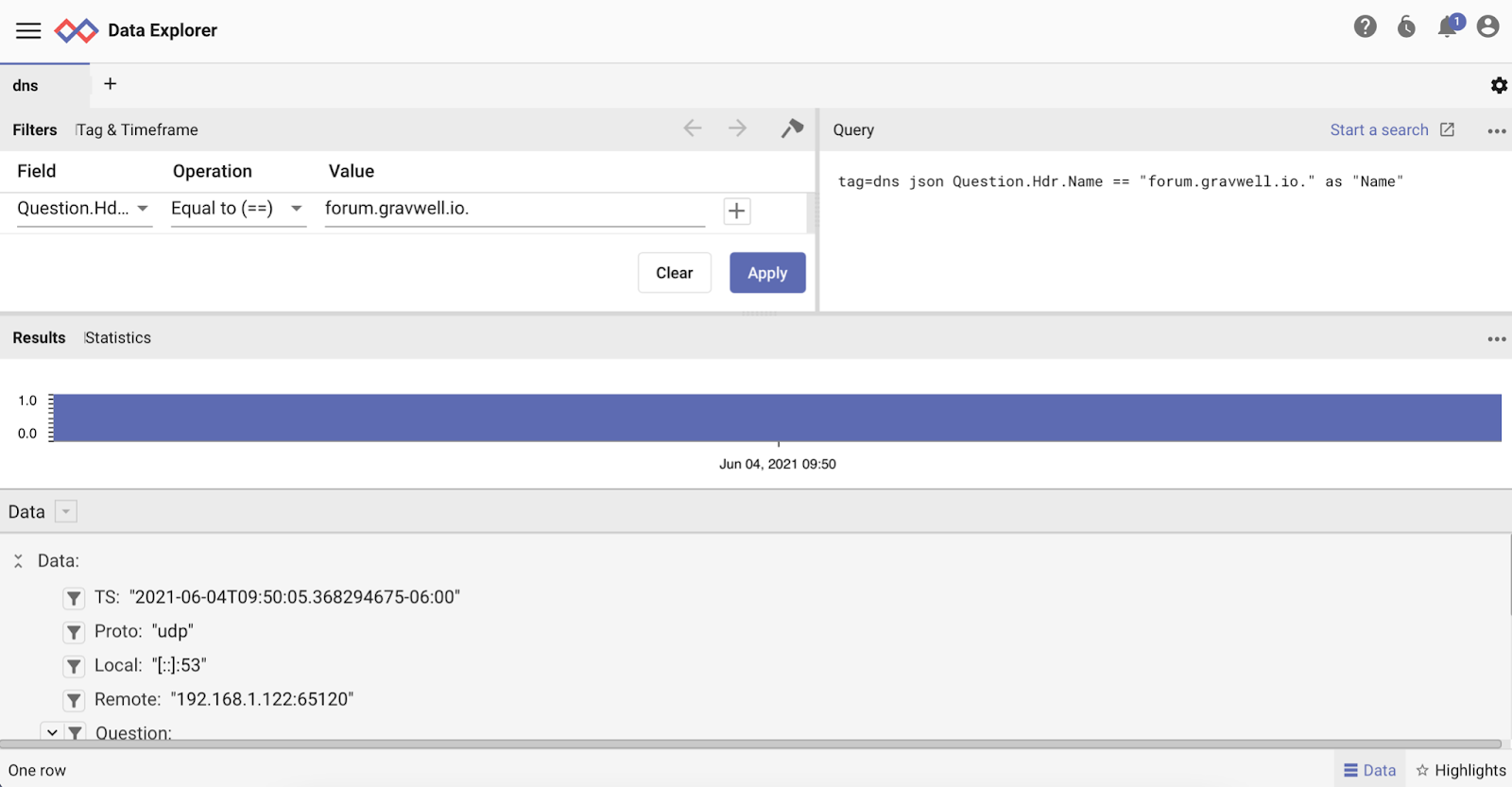Click the Local value "[::]:53"
This screenshot has width=1512, height=787.
coord(180,666)
